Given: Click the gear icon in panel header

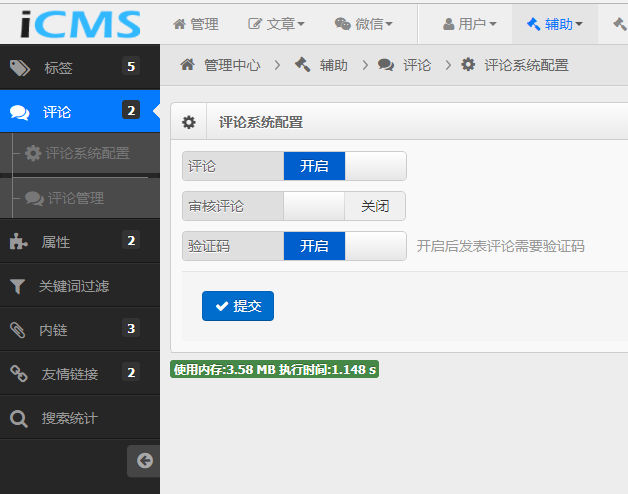Looking at the screenshot, I should 189,122.
